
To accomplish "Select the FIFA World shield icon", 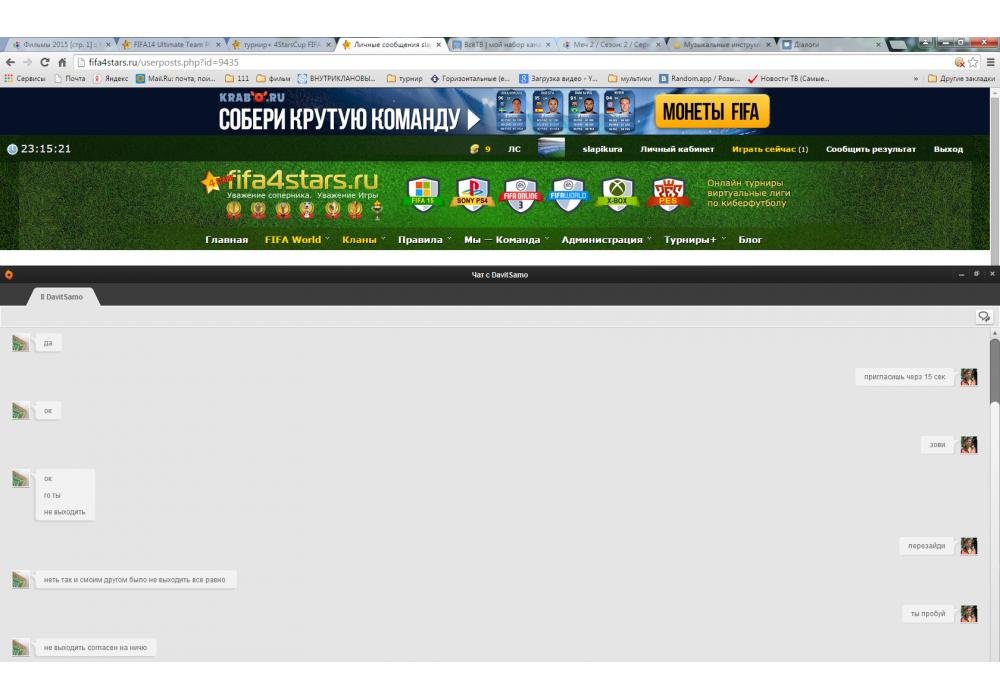I will tap(568, 194).
